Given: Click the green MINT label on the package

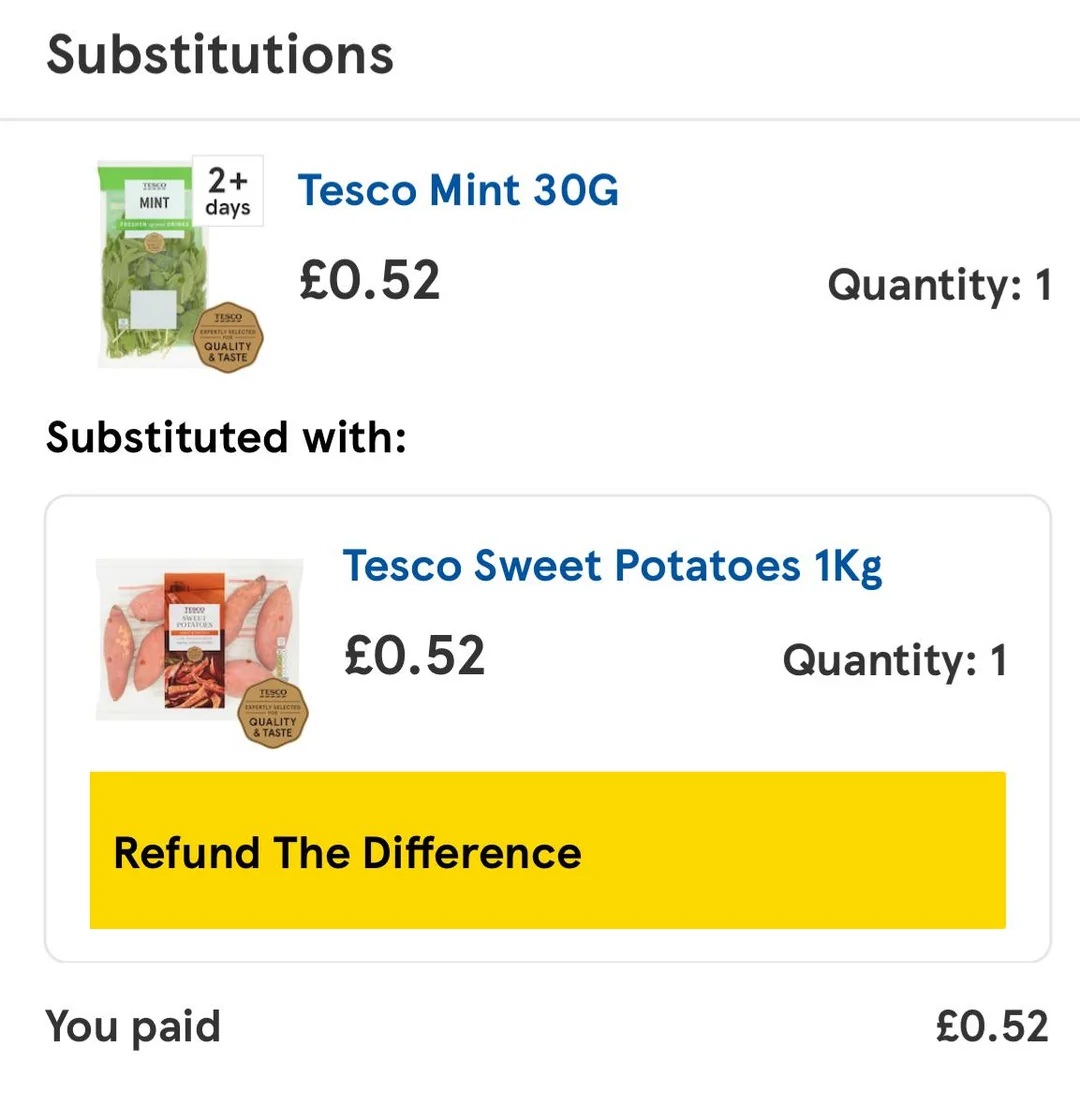Looking at the screenshot, I should 154,200.
